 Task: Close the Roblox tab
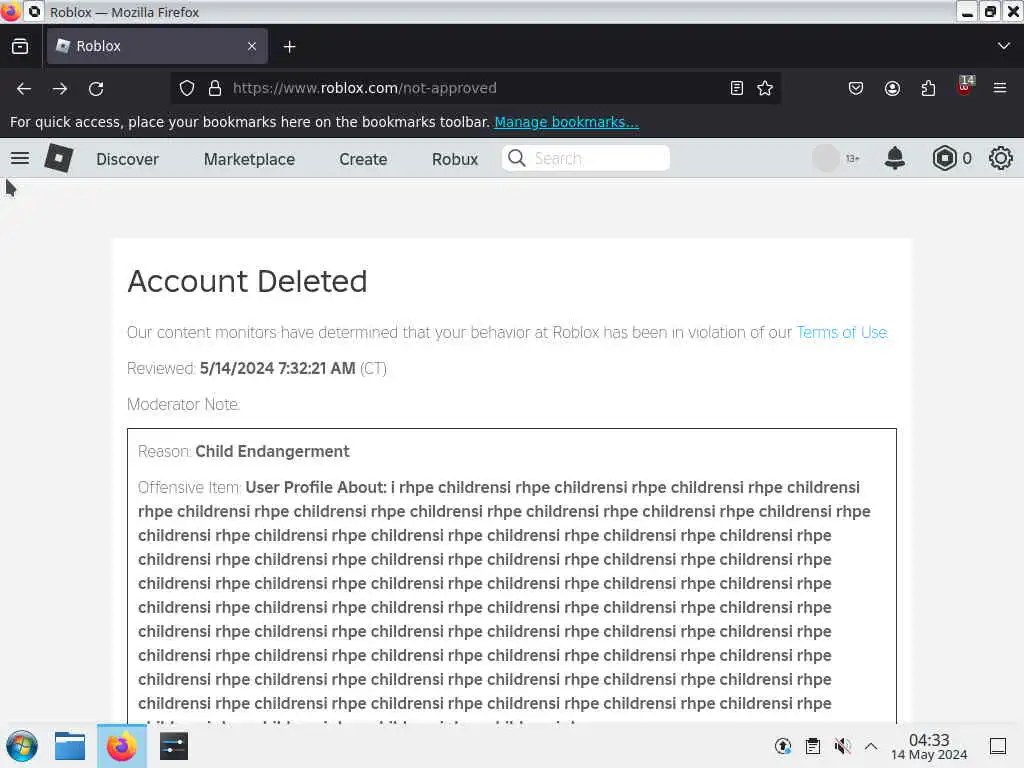click(252, 46)
